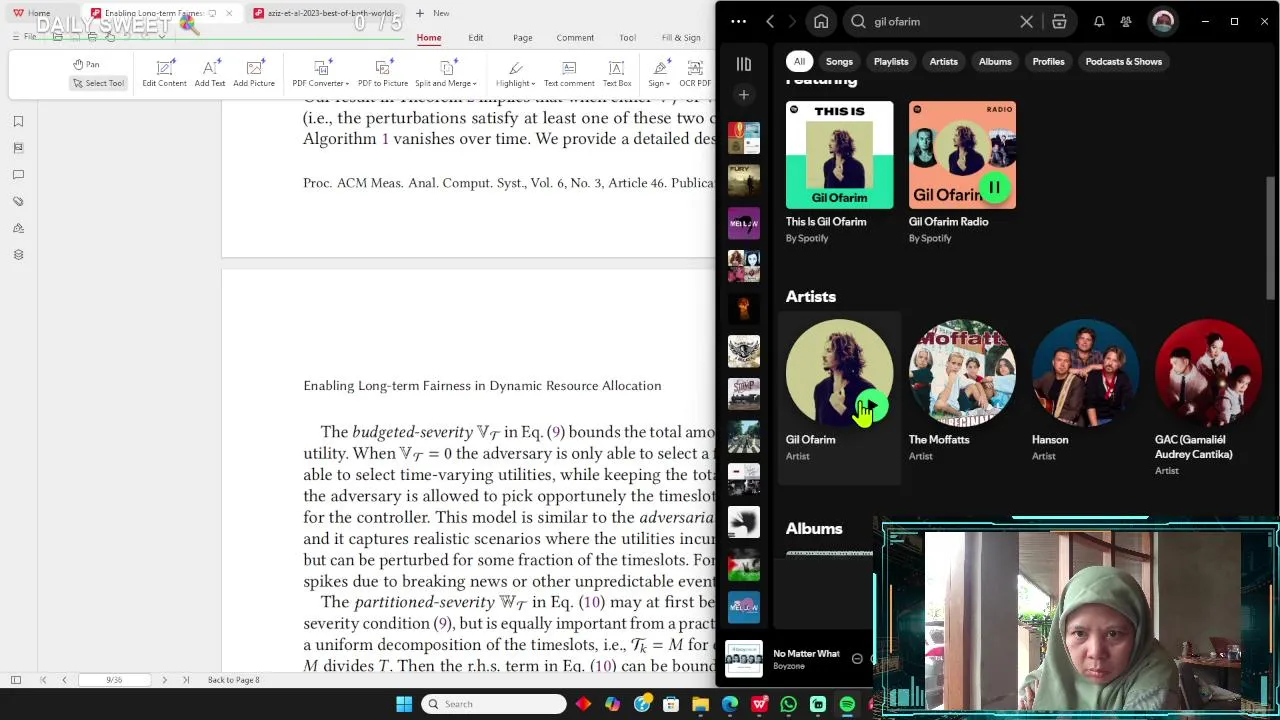Filter results by Podcasts & Shows
The height and width of the screenshot is (720, 1280).
click(1123, 61)
